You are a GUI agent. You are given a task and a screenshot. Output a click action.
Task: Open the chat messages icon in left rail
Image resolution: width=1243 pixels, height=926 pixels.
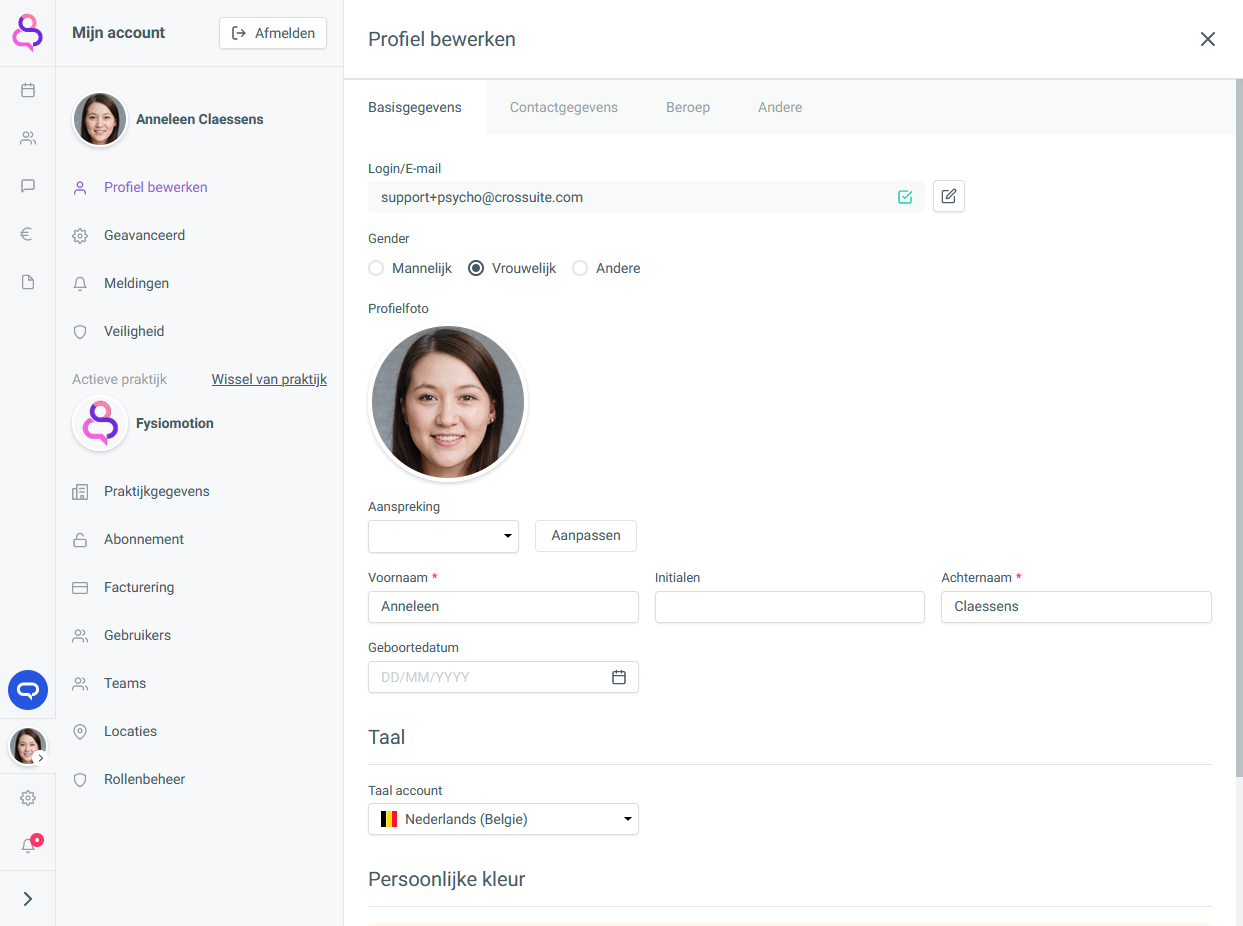28,186
